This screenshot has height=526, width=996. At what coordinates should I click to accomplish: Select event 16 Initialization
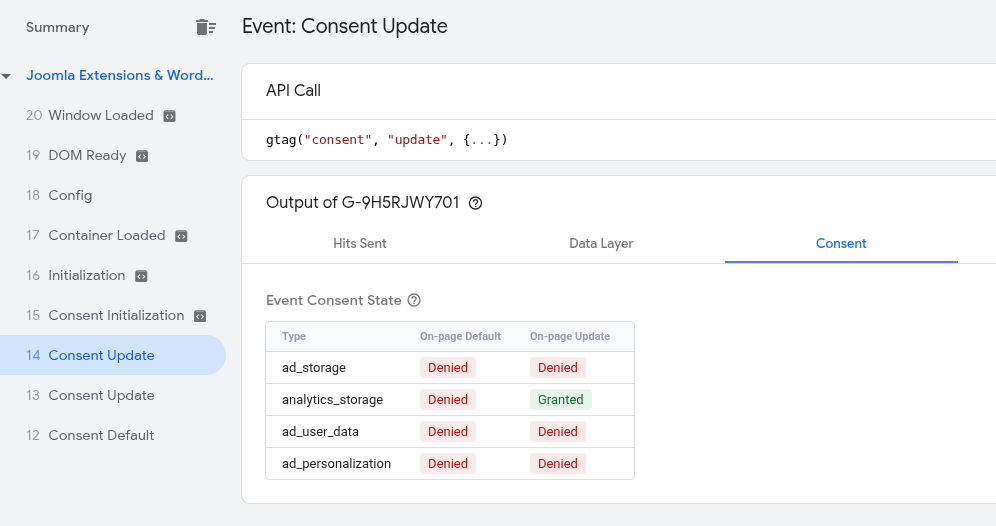[76, 276]
